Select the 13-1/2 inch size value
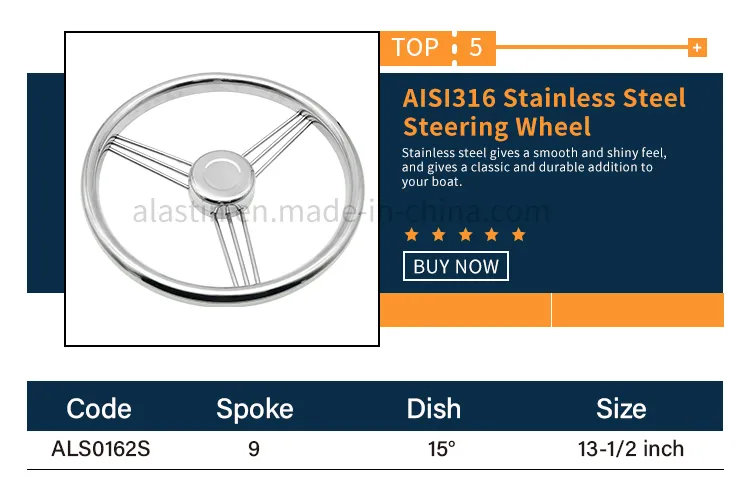 pos(630,449)
